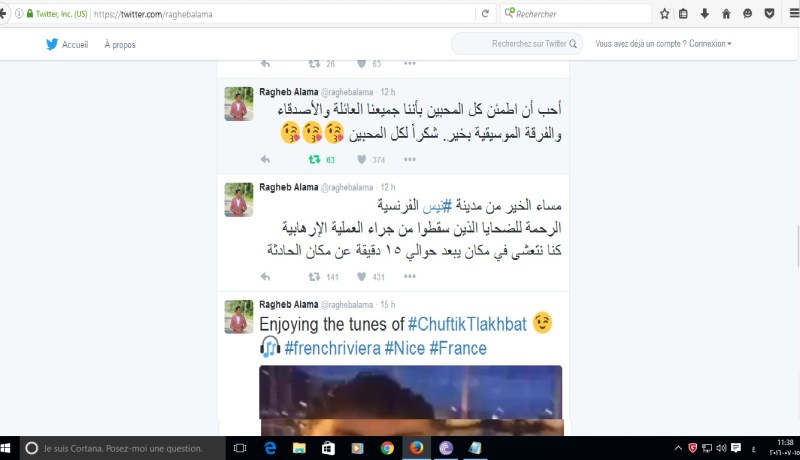
Task: Reload the page with the refresh button
Action: pos(485,14)
